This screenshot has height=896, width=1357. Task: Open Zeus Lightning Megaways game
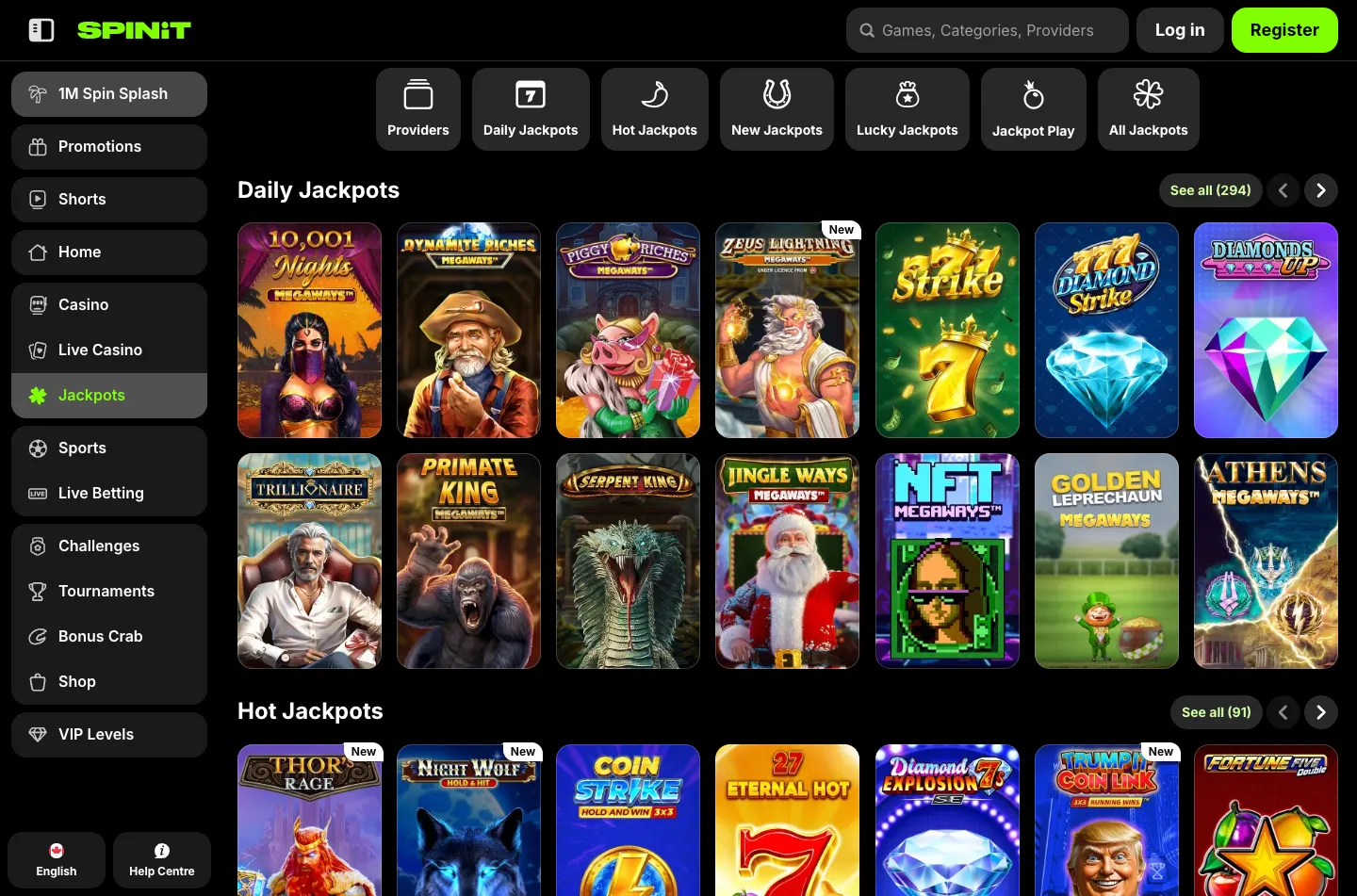pyautogui.click(x=787, y=331)
